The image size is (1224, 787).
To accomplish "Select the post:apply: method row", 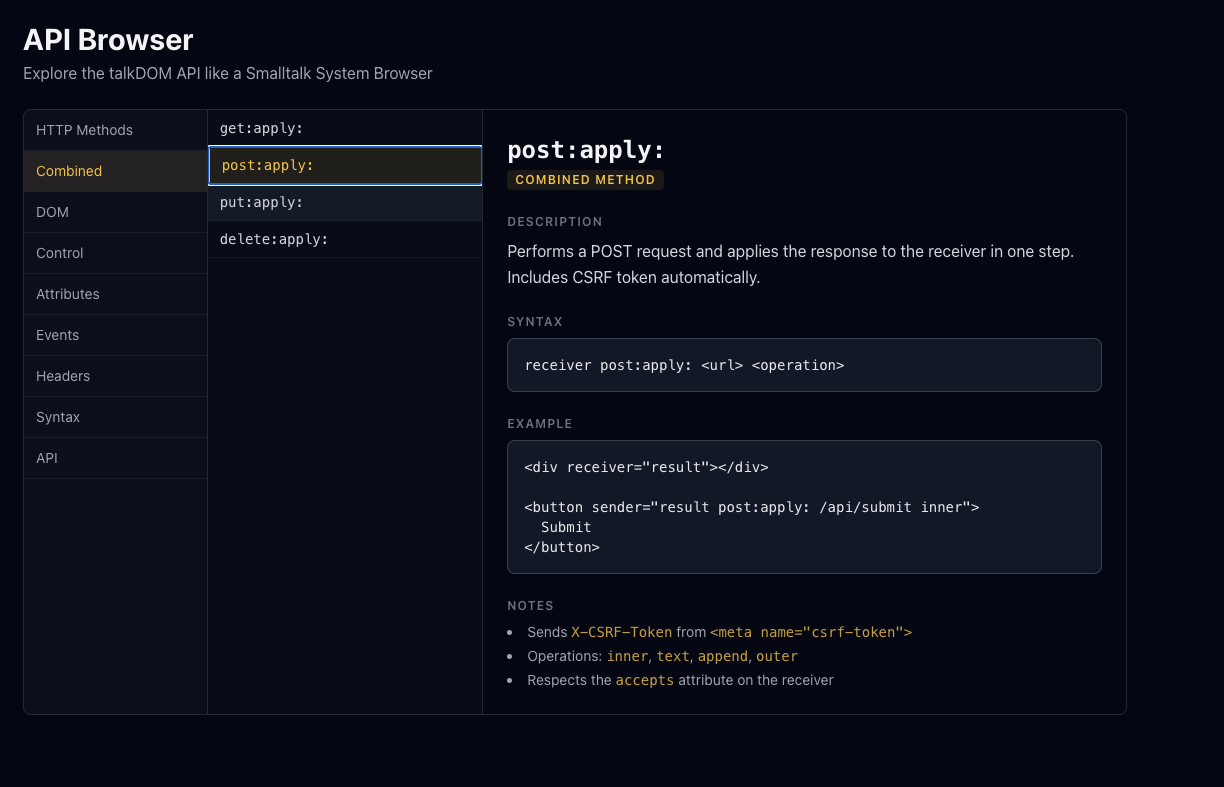I will pos(345,165).
